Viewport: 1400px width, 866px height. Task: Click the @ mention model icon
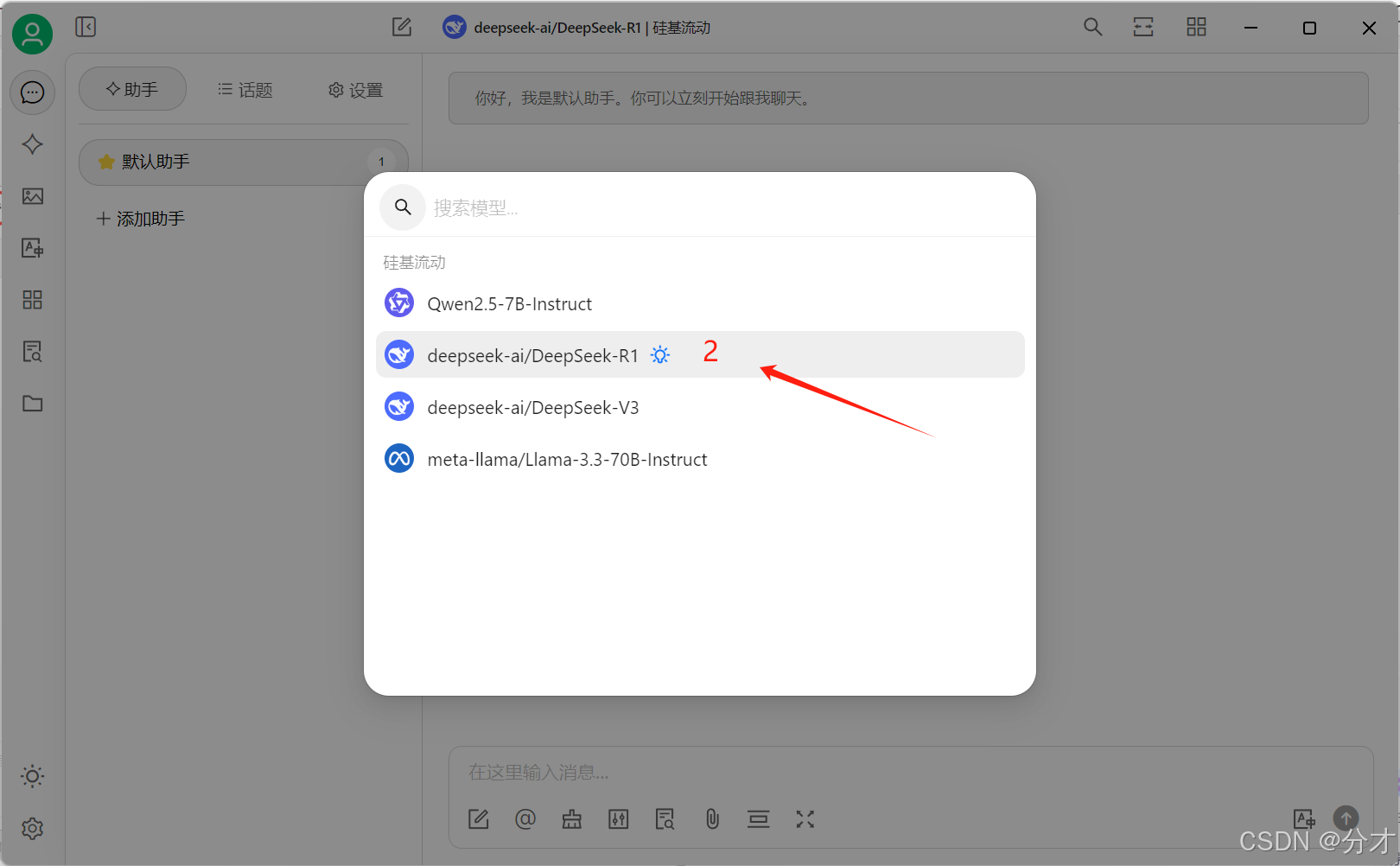pyautogui.click(x=525, y=818)
